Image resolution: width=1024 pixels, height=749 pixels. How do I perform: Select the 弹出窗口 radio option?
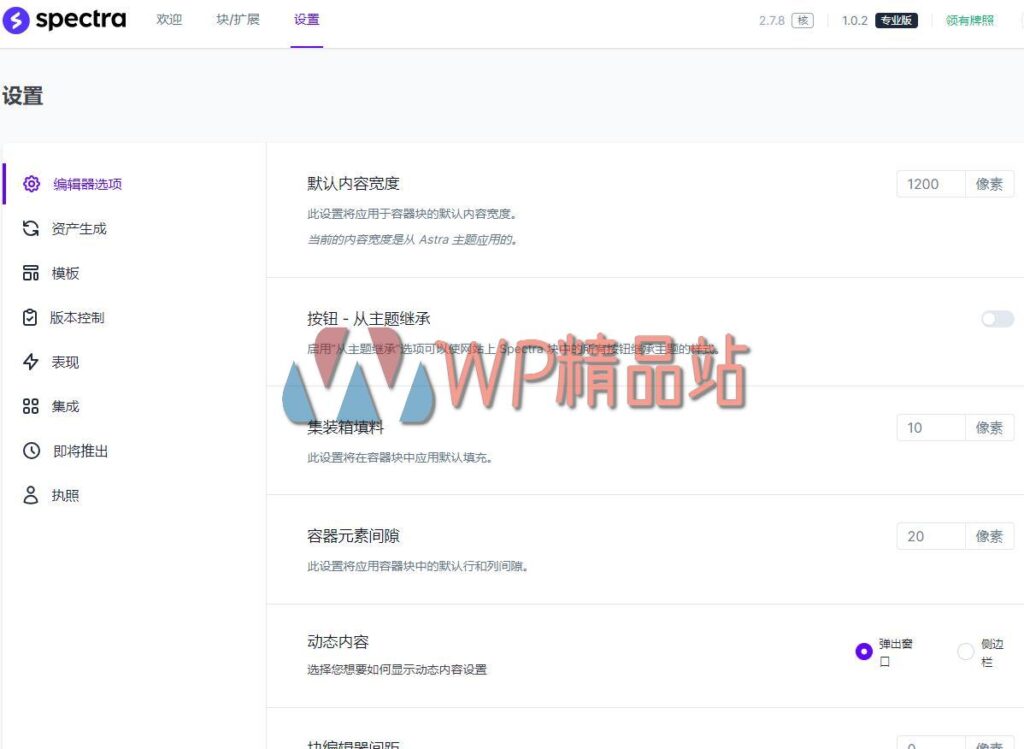point(862,651)
